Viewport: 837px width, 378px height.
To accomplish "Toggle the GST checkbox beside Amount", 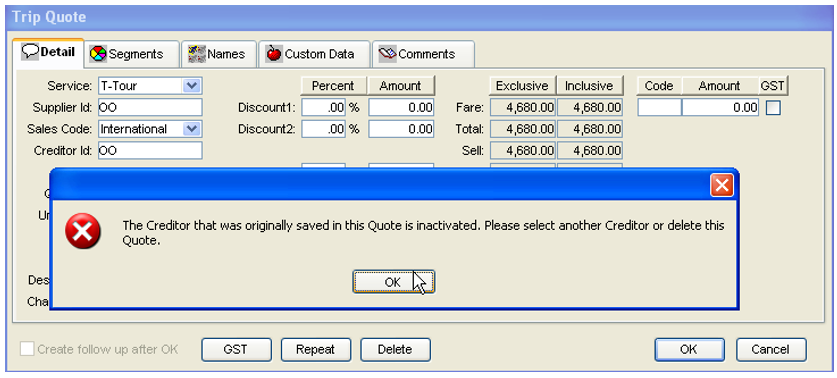I will [773, 108].
